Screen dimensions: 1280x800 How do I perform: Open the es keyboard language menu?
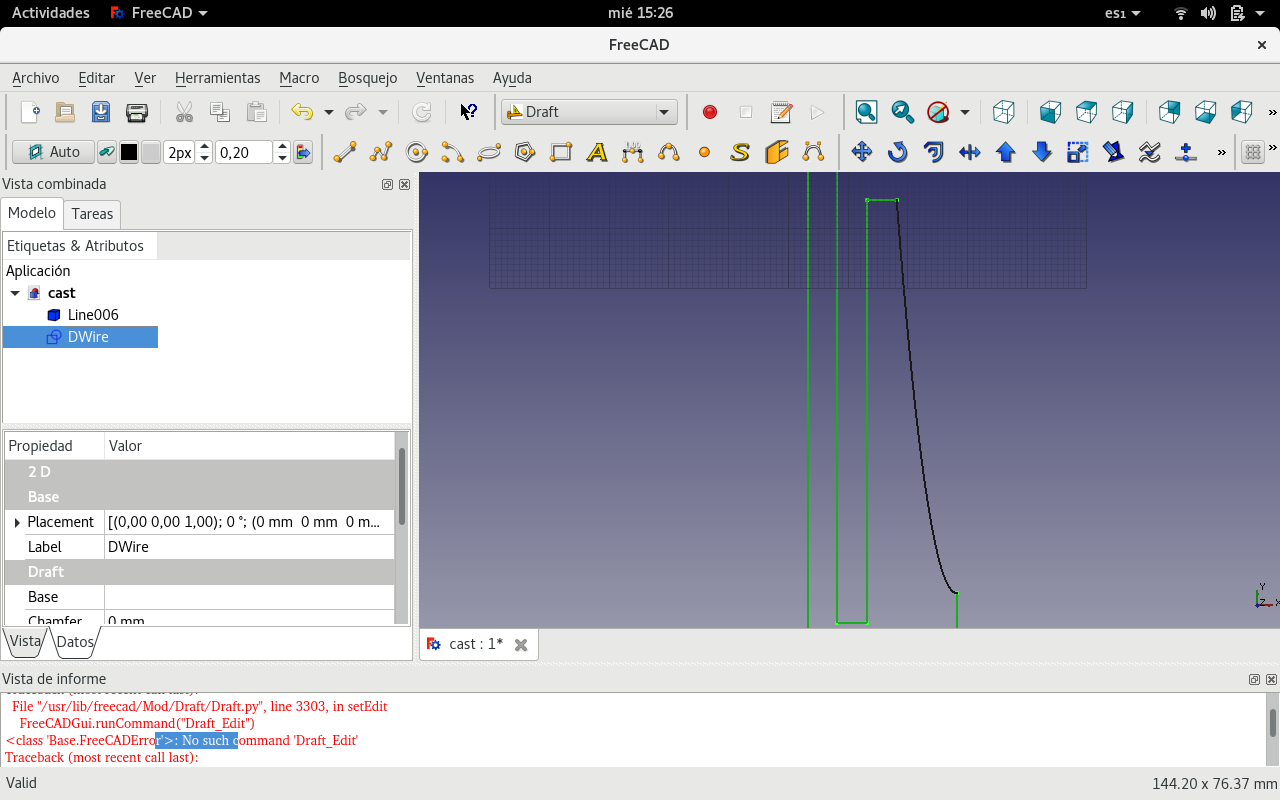coord(1122,13)
